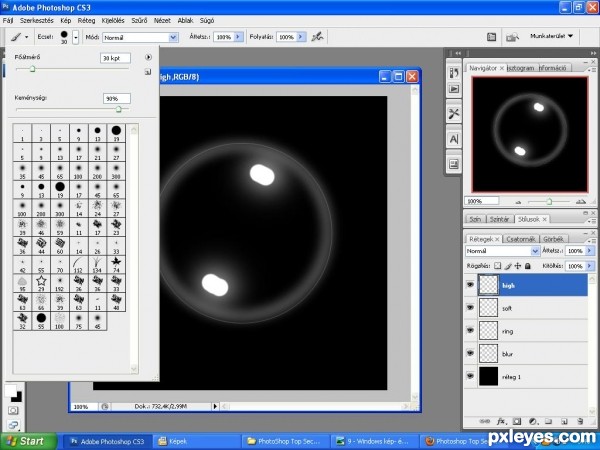Zoom out with Navigator small mountains icon
Viewport: 600px width, 450px height.
(519, 202)
